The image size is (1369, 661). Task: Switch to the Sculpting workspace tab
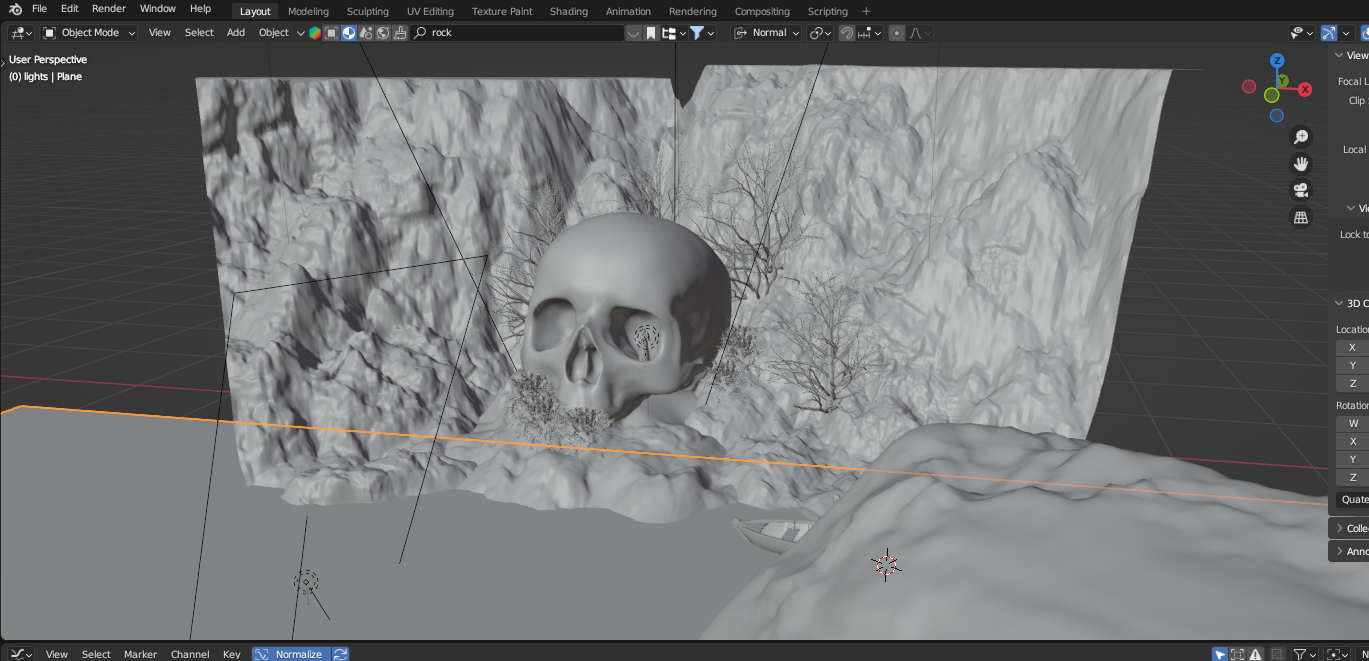[x=367, y=11]
